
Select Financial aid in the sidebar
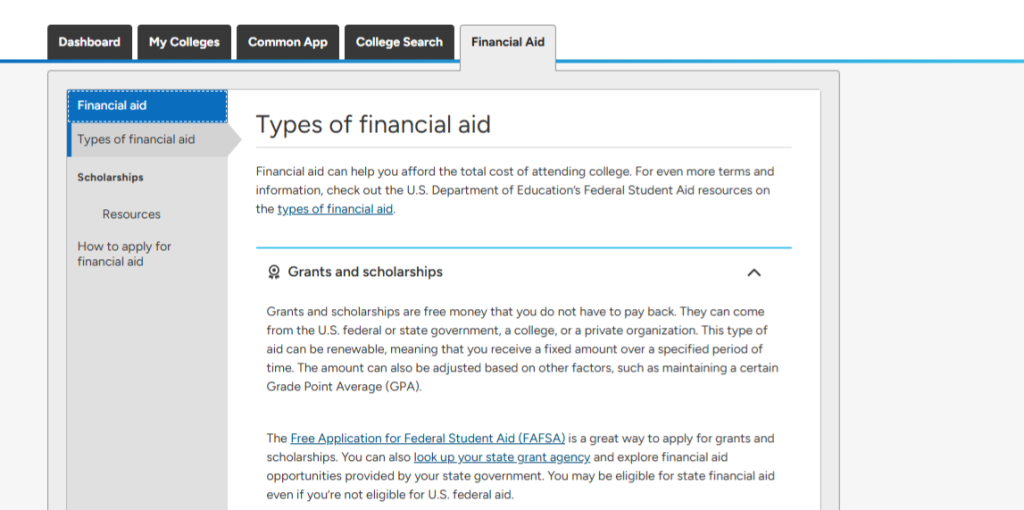(x=147, y=105)
